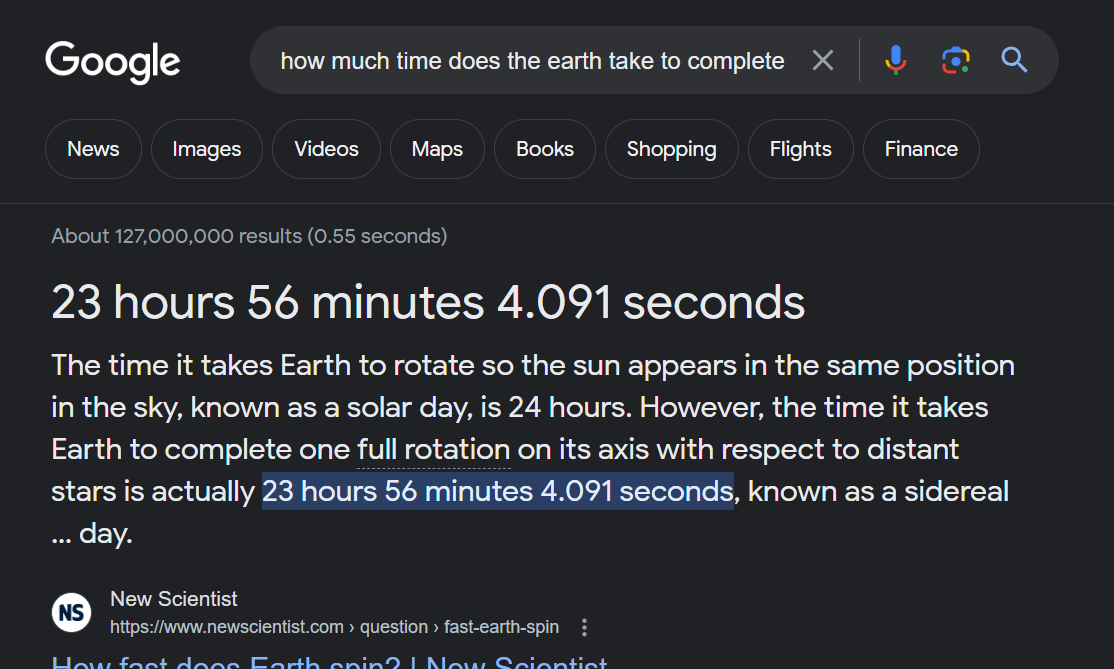Click the New Scientist NS favicon
This screenshot has width=1114, height=669.
[x=72, y=612]
